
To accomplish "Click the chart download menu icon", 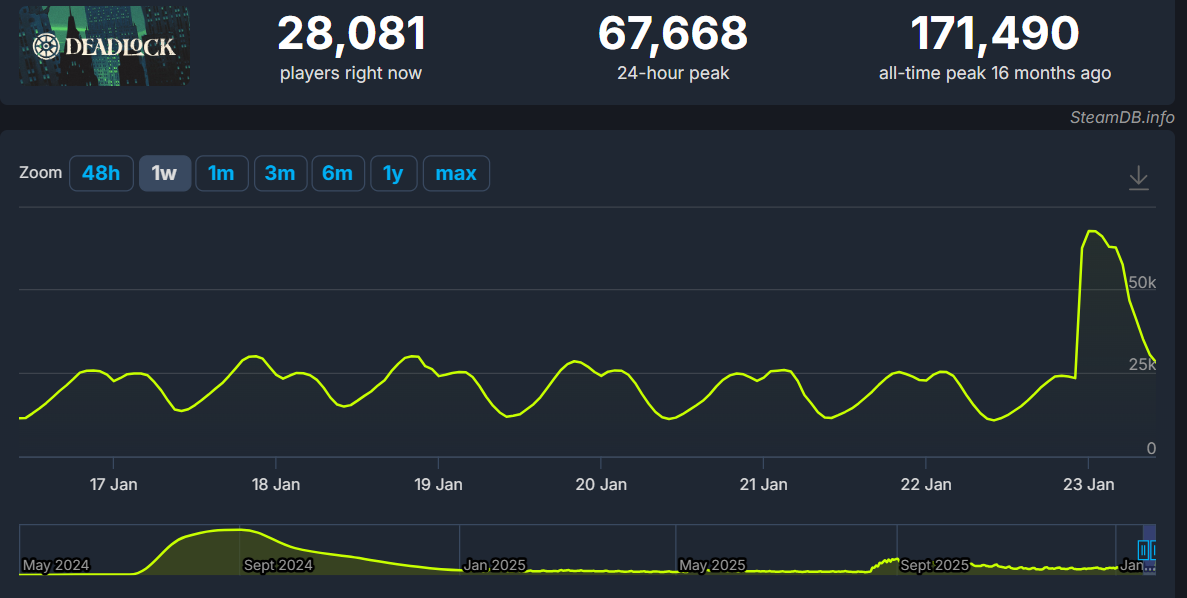I will [x=1138, y=178].
